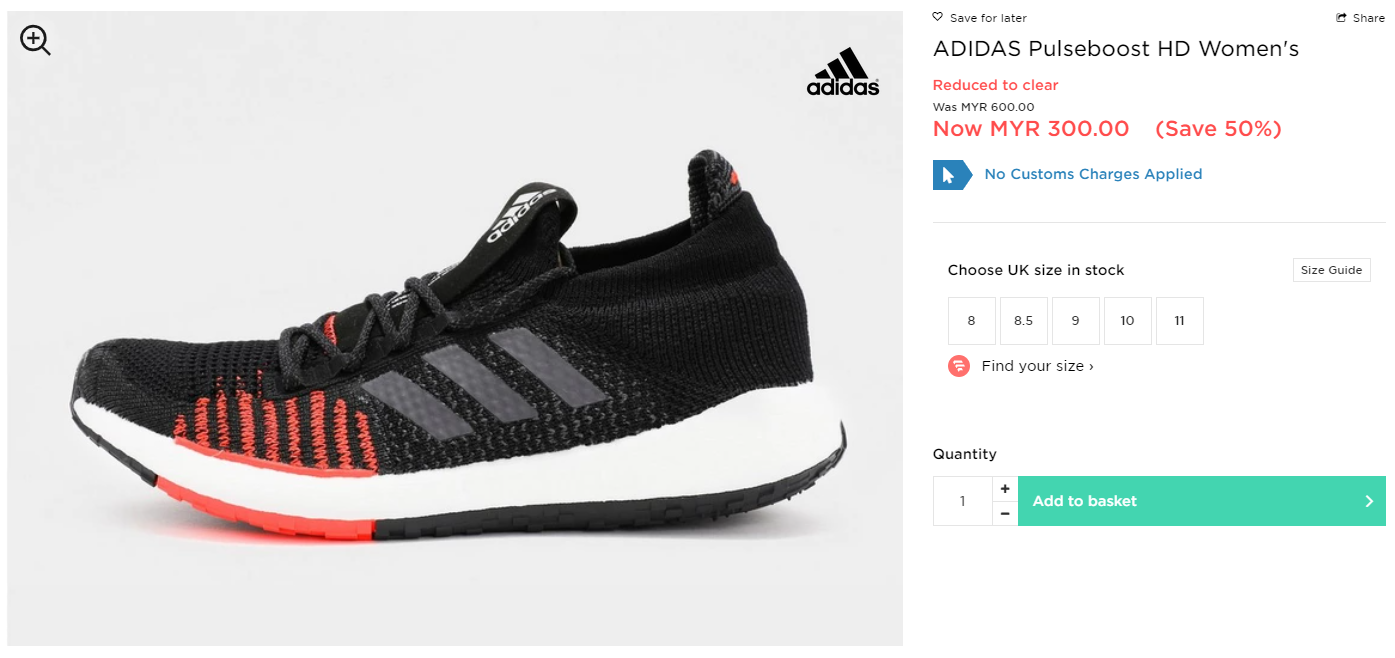
Task: Click the ADIDAS Pulseboost HD Women's title
Action: pos(1115,49)
